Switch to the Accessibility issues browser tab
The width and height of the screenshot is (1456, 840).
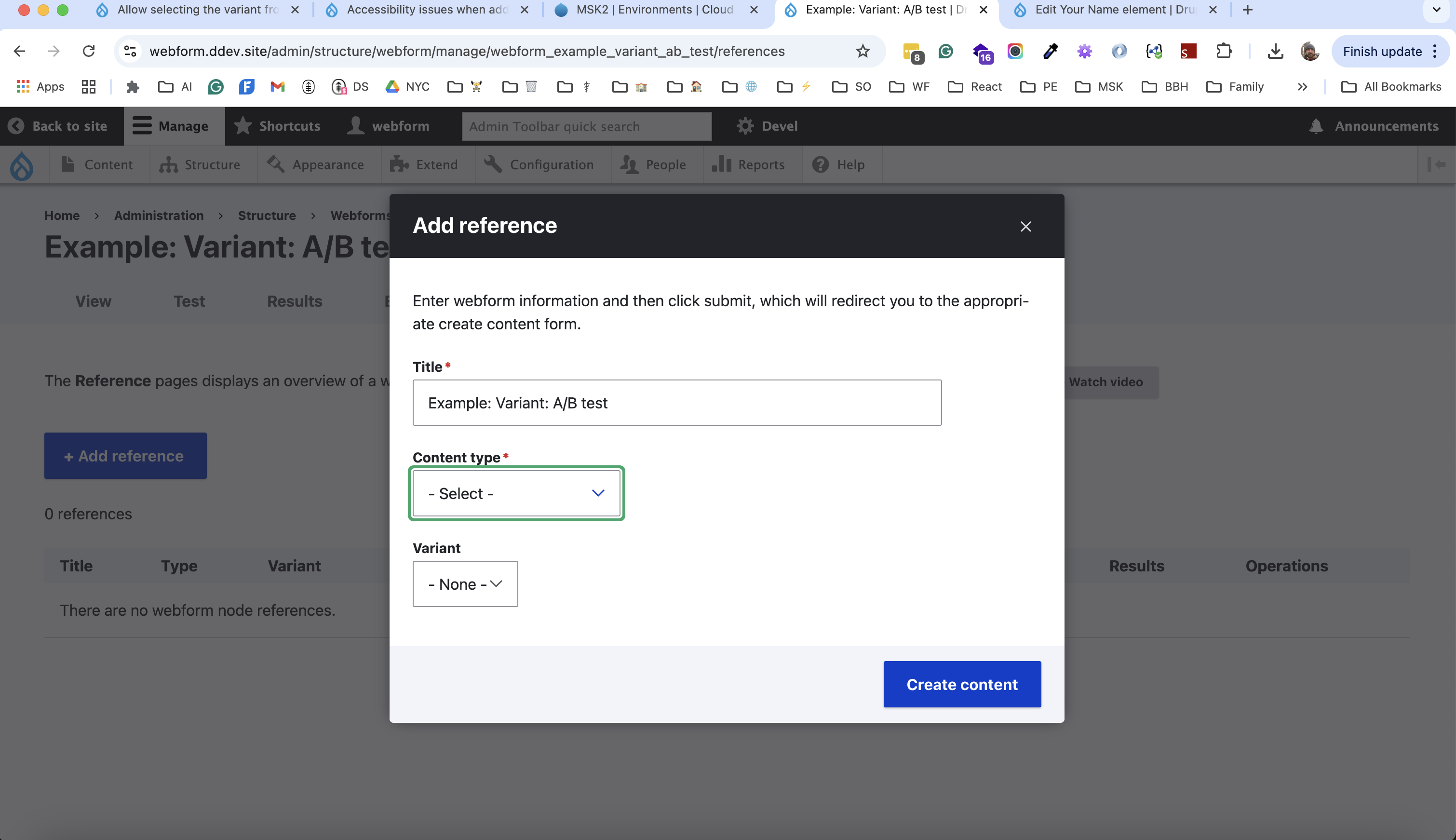[x=427, y=10]
